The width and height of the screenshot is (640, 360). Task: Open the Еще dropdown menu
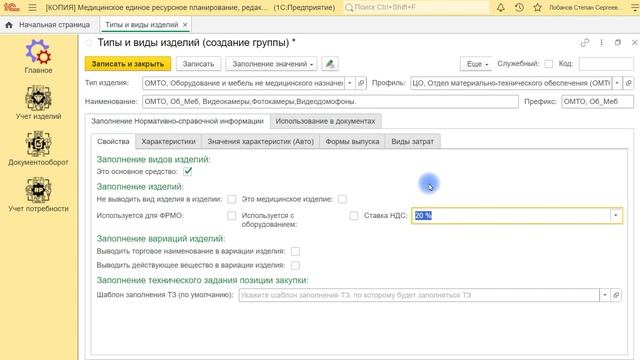476,64
